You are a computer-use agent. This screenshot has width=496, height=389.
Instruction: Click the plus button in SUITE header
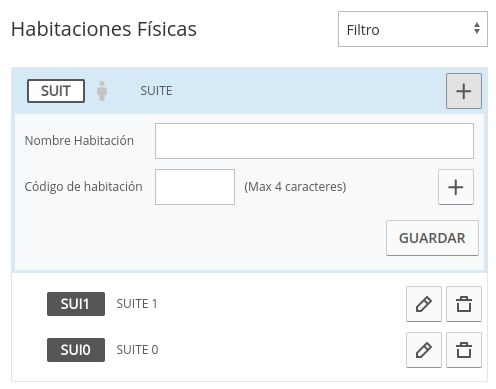click(464, 91)
